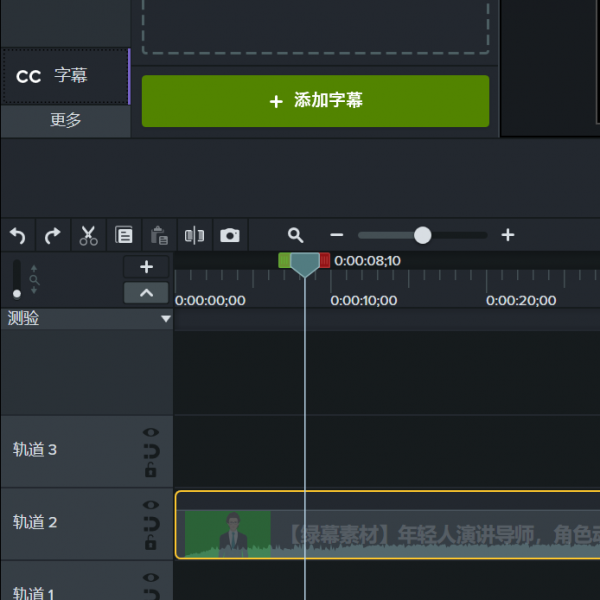Click the paste clipboard icon
Screen dimensions: 600x600
click(x=159, y=236)
